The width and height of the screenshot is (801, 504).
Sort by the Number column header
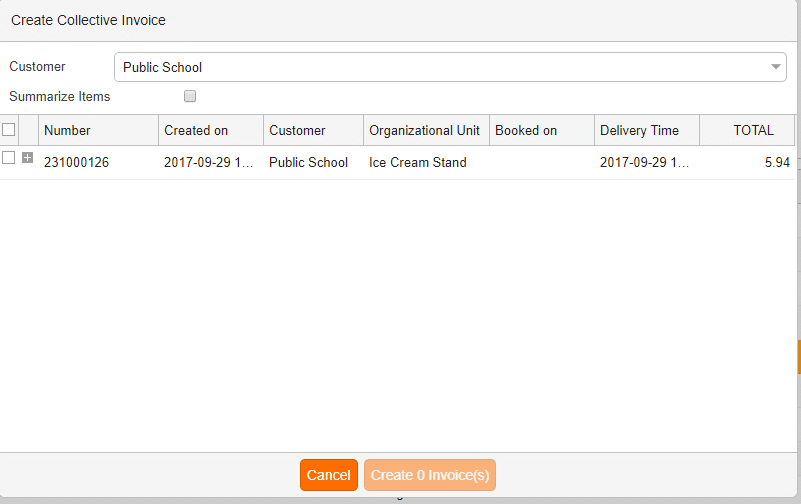(x=99, y=130)
